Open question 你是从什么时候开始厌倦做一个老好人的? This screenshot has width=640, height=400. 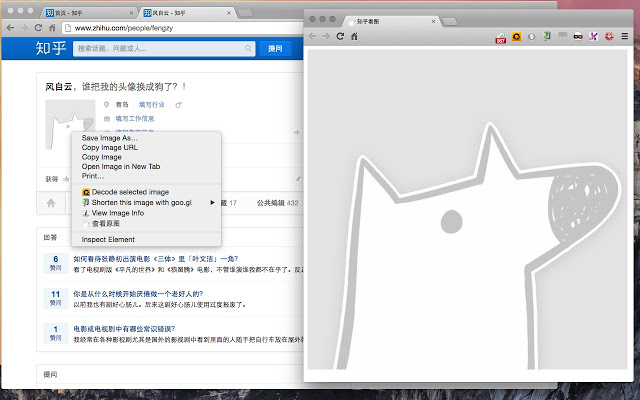pos(138,294)
